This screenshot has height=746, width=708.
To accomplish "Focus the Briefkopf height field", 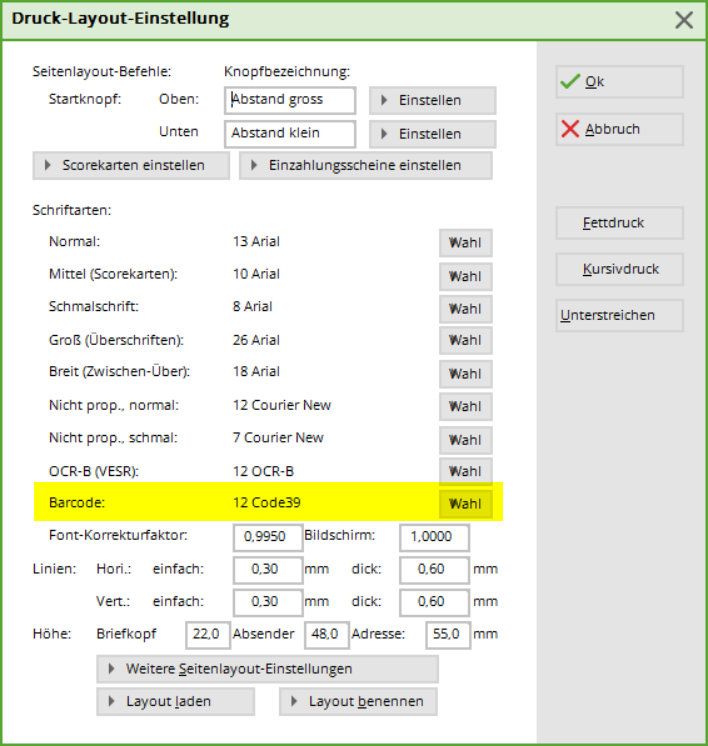I will 207,635.
